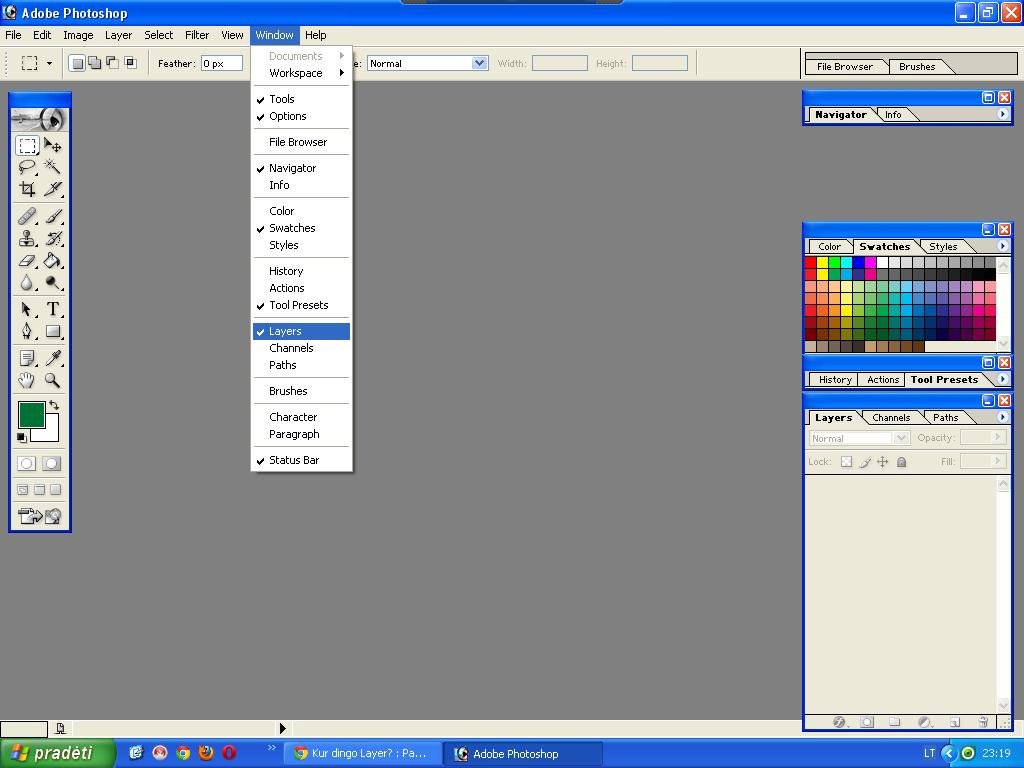The width and height of the screenshot is (1024, 768).
Task: Open the Filter menu
Action: (x=197, y=35)
